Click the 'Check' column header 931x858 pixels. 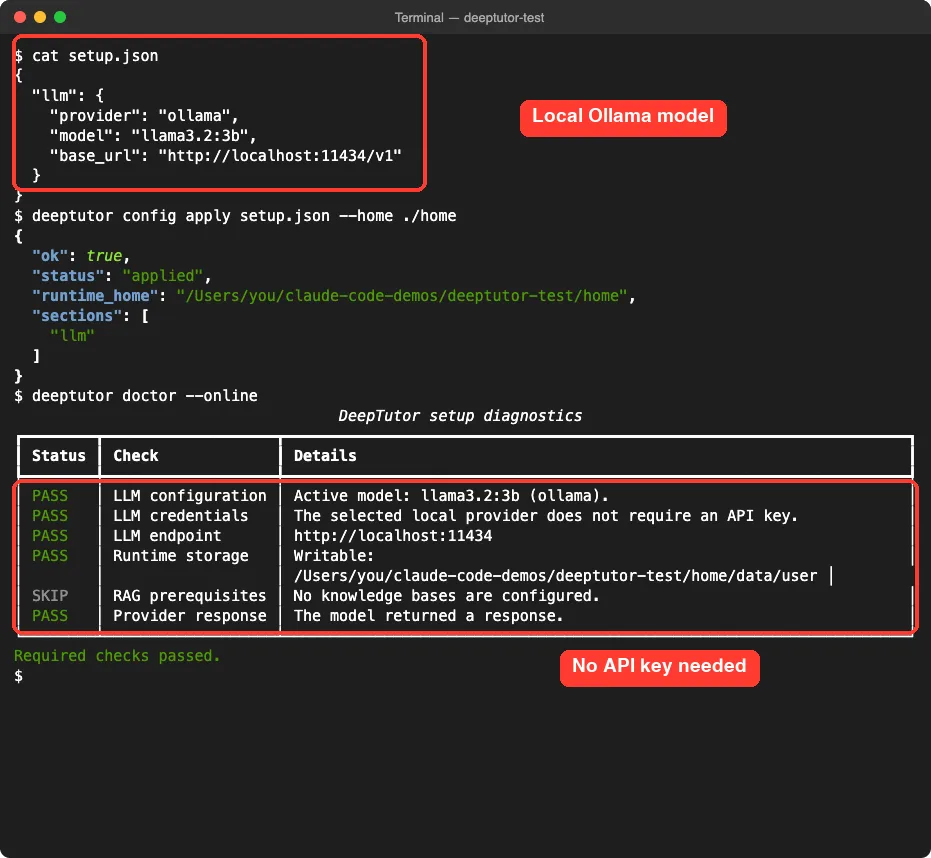136,456
